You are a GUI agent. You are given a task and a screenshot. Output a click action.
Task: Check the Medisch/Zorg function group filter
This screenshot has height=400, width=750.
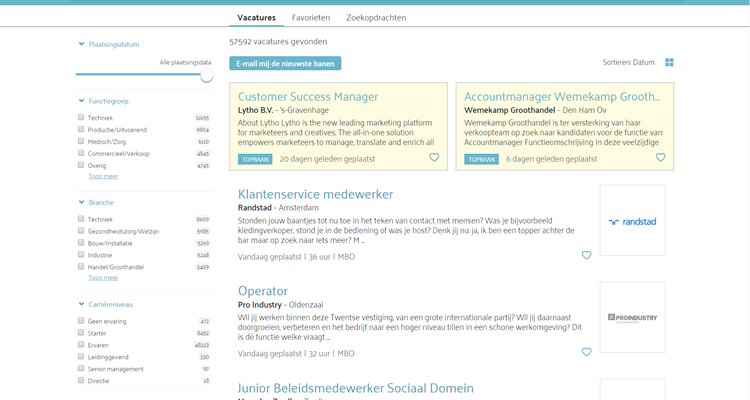coord(81,141)
